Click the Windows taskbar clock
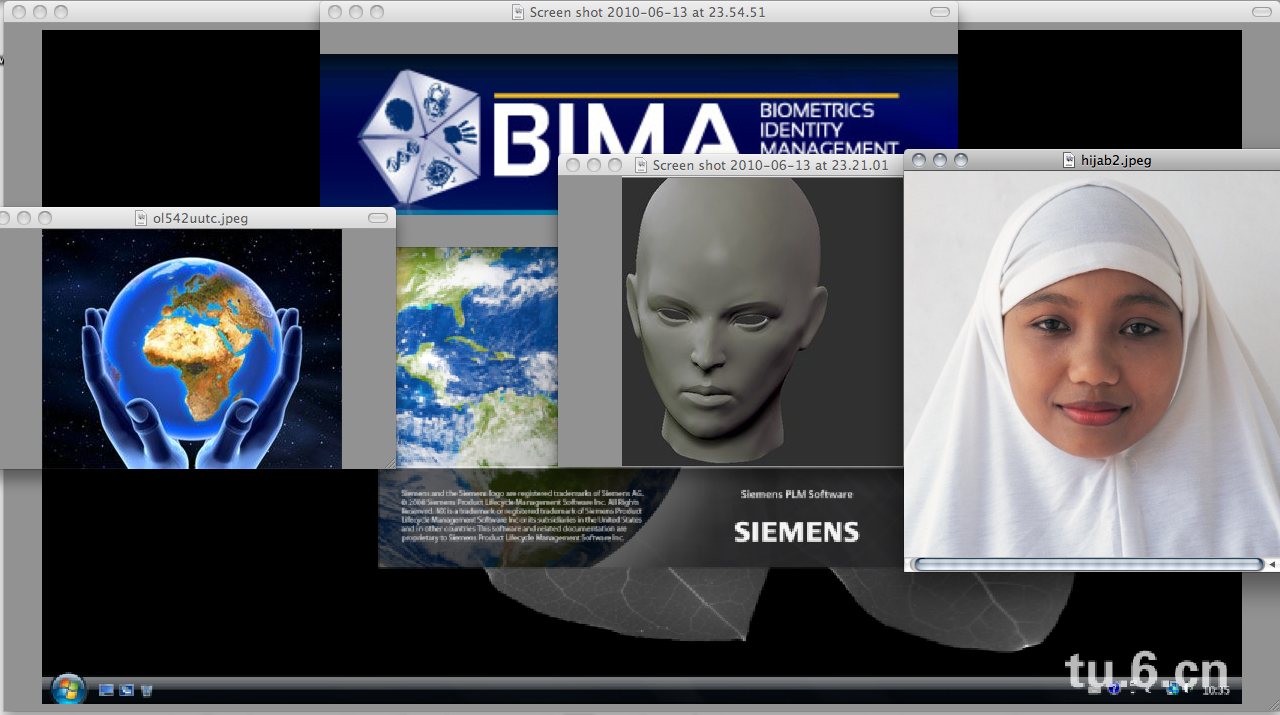1280x715 pixels. pos(1216,690)
